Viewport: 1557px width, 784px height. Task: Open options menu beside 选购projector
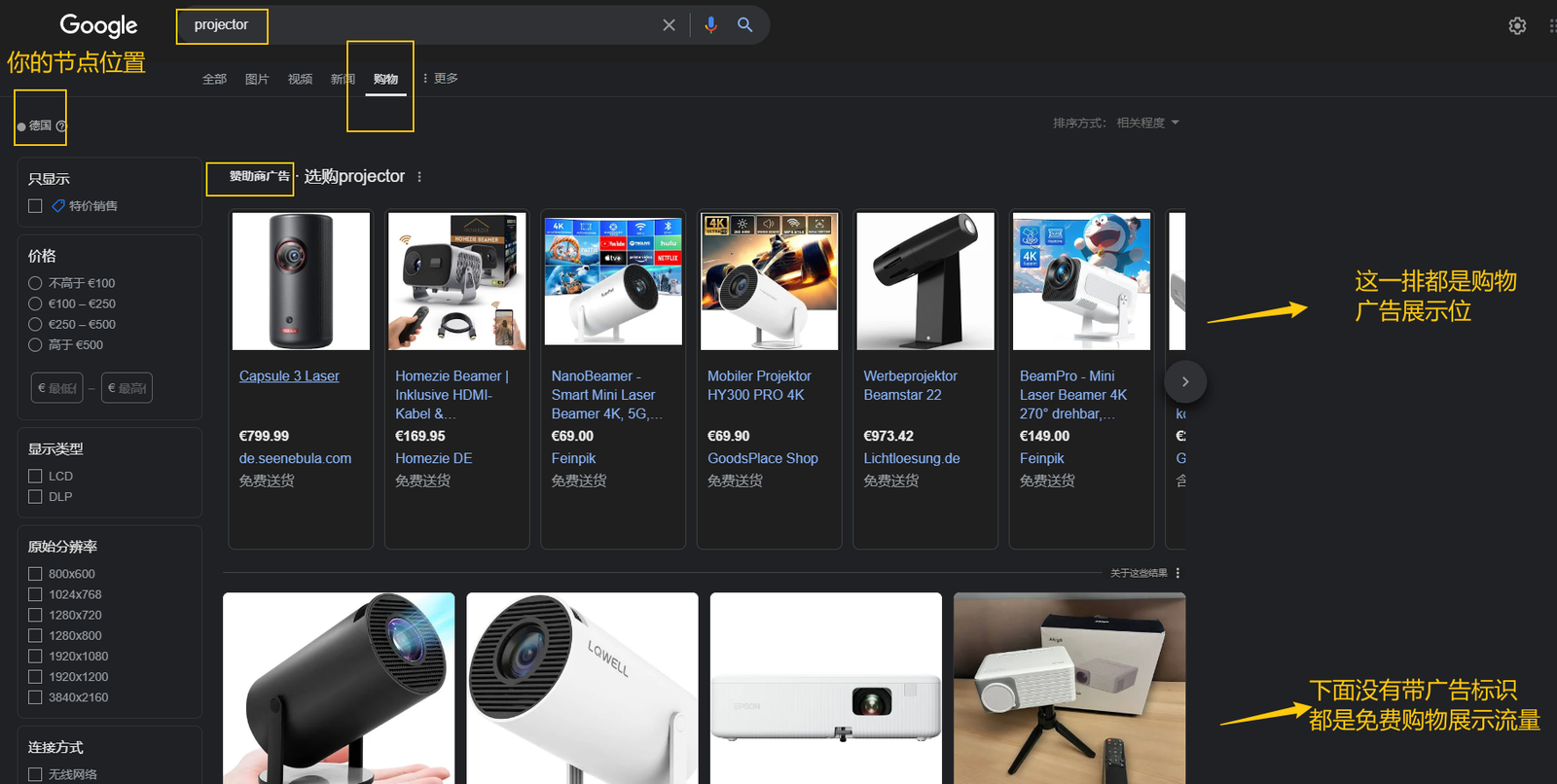coord(419,177)
